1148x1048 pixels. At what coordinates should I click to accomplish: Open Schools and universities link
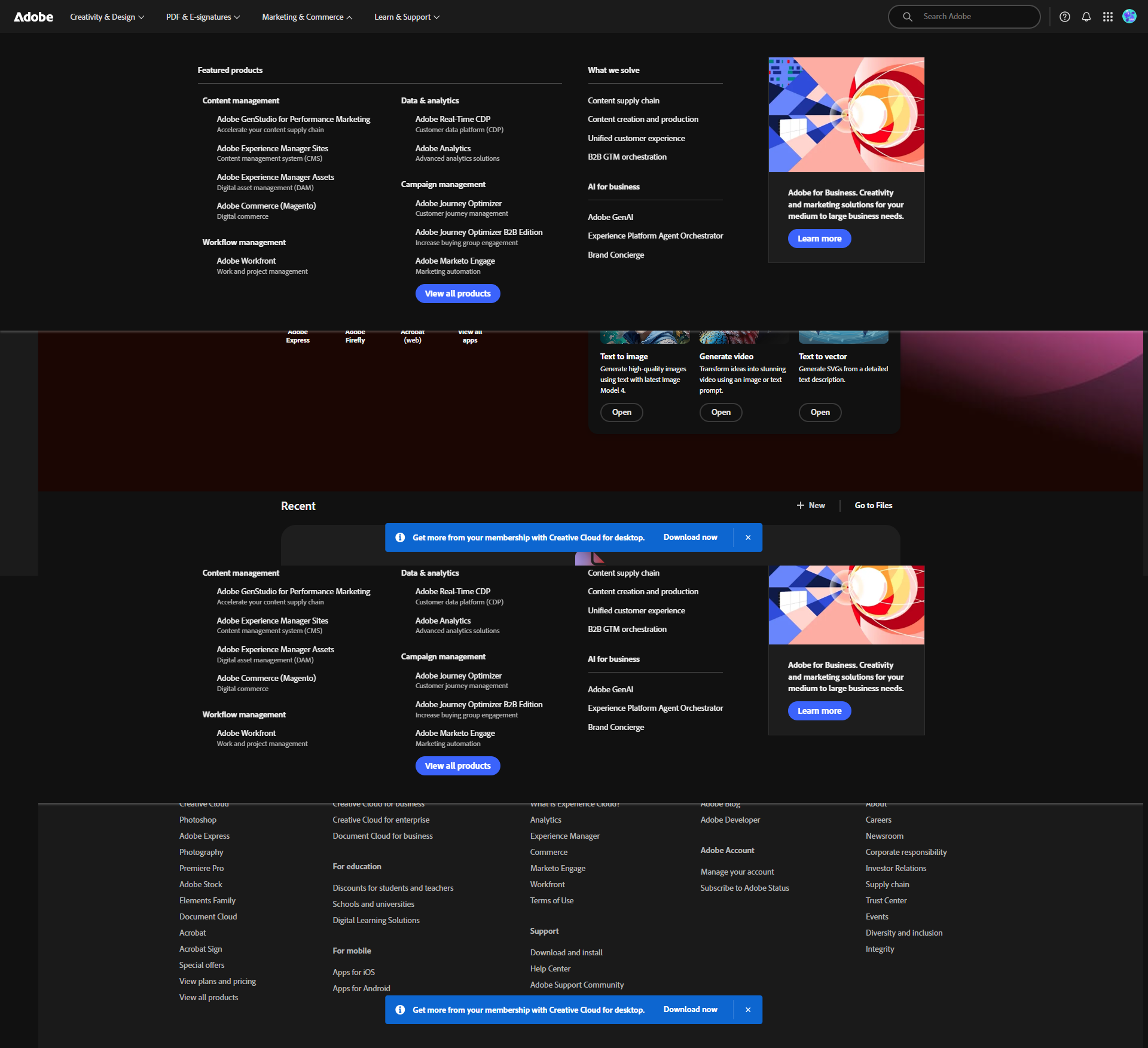pos(373,904)
